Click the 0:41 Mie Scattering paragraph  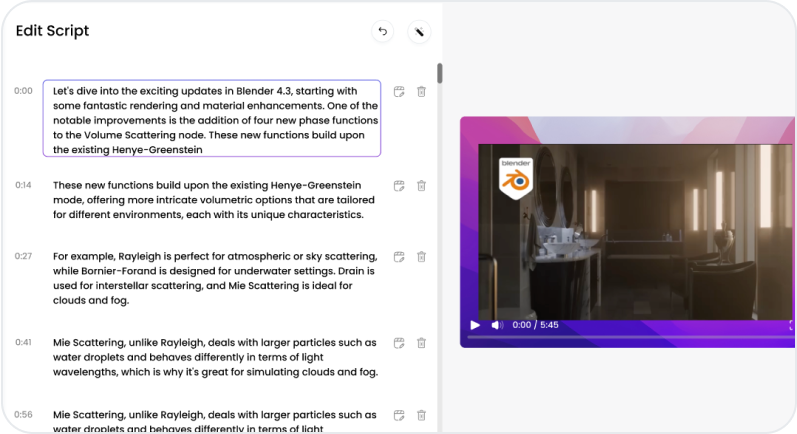(x=216, y=357)
